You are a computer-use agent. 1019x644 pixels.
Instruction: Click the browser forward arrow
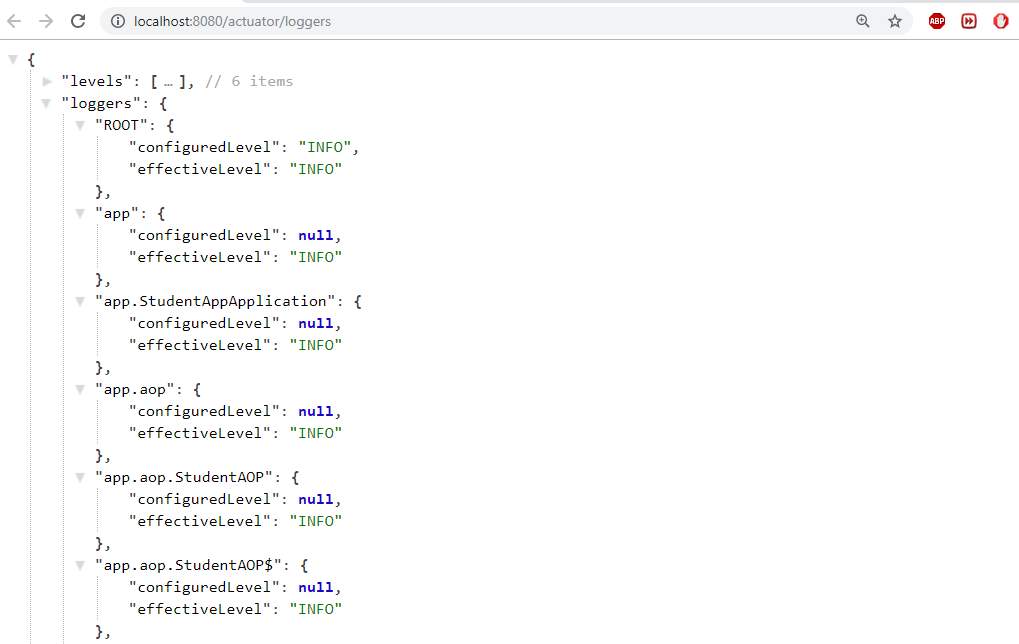pyautogui.click(x=45, y=21)
